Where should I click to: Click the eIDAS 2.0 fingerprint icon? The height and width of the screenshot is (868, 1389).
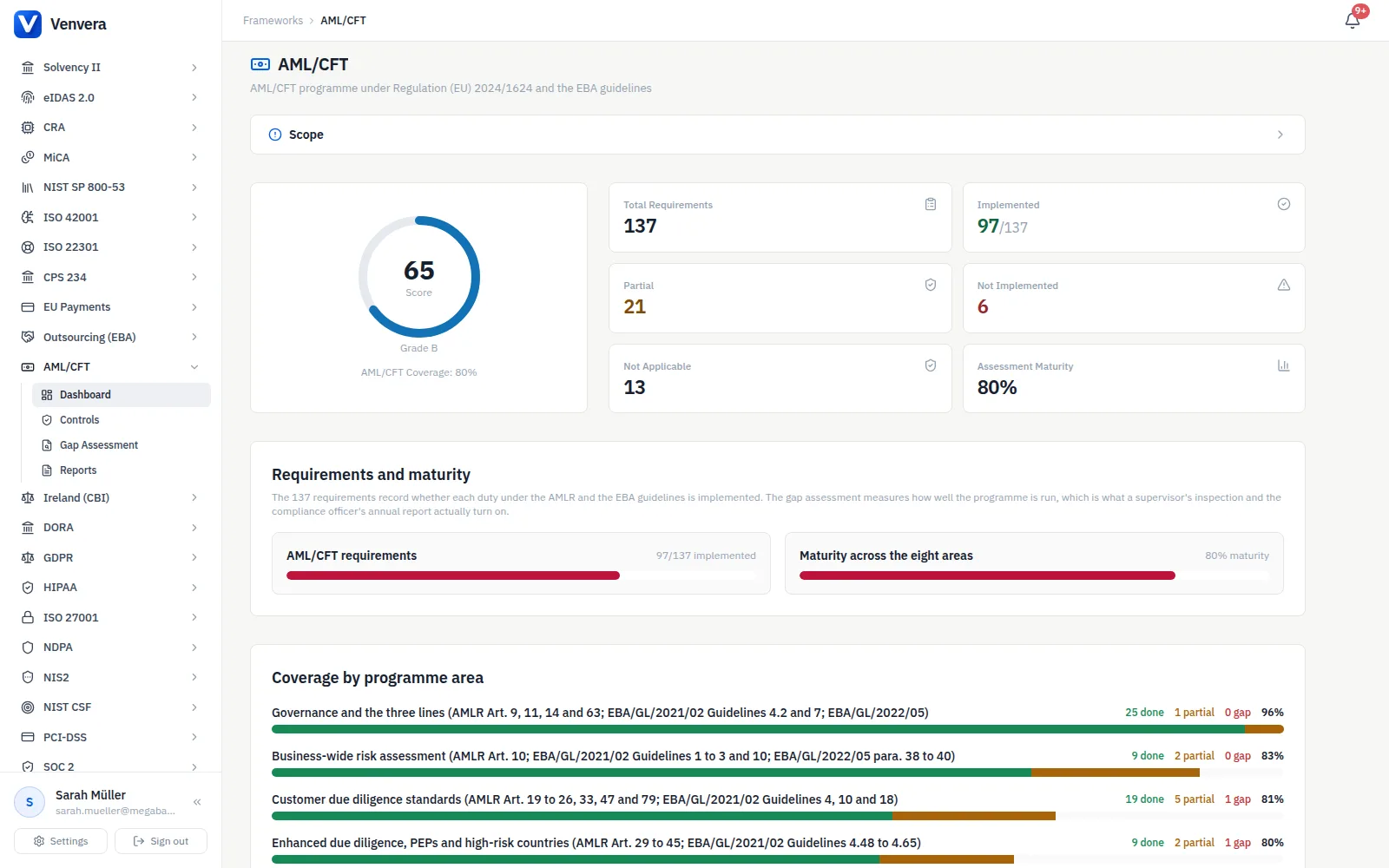28,97
